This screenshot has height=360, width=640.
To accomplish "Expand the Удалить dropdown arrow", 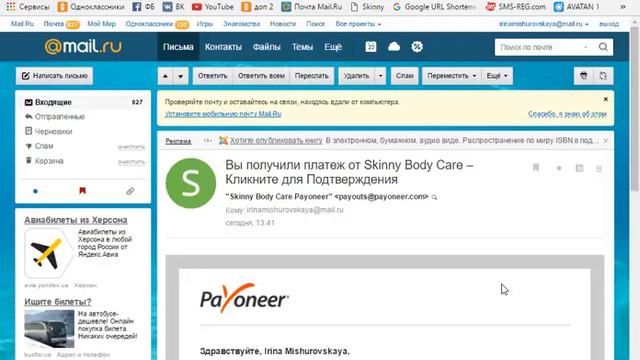I will tap(380, 76).
